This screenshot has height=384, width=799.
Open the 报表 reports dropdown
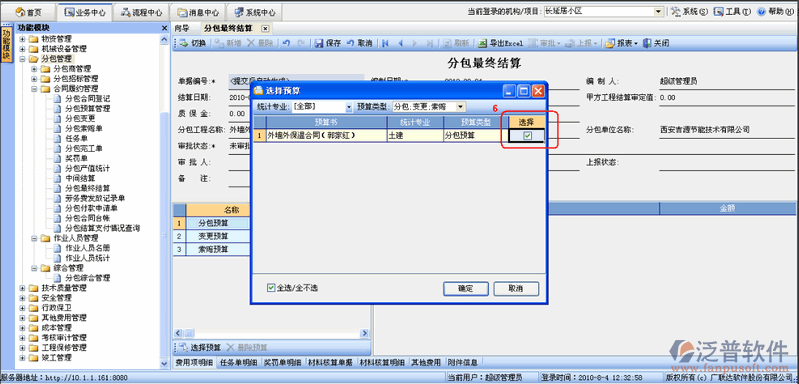coord(621,43)
